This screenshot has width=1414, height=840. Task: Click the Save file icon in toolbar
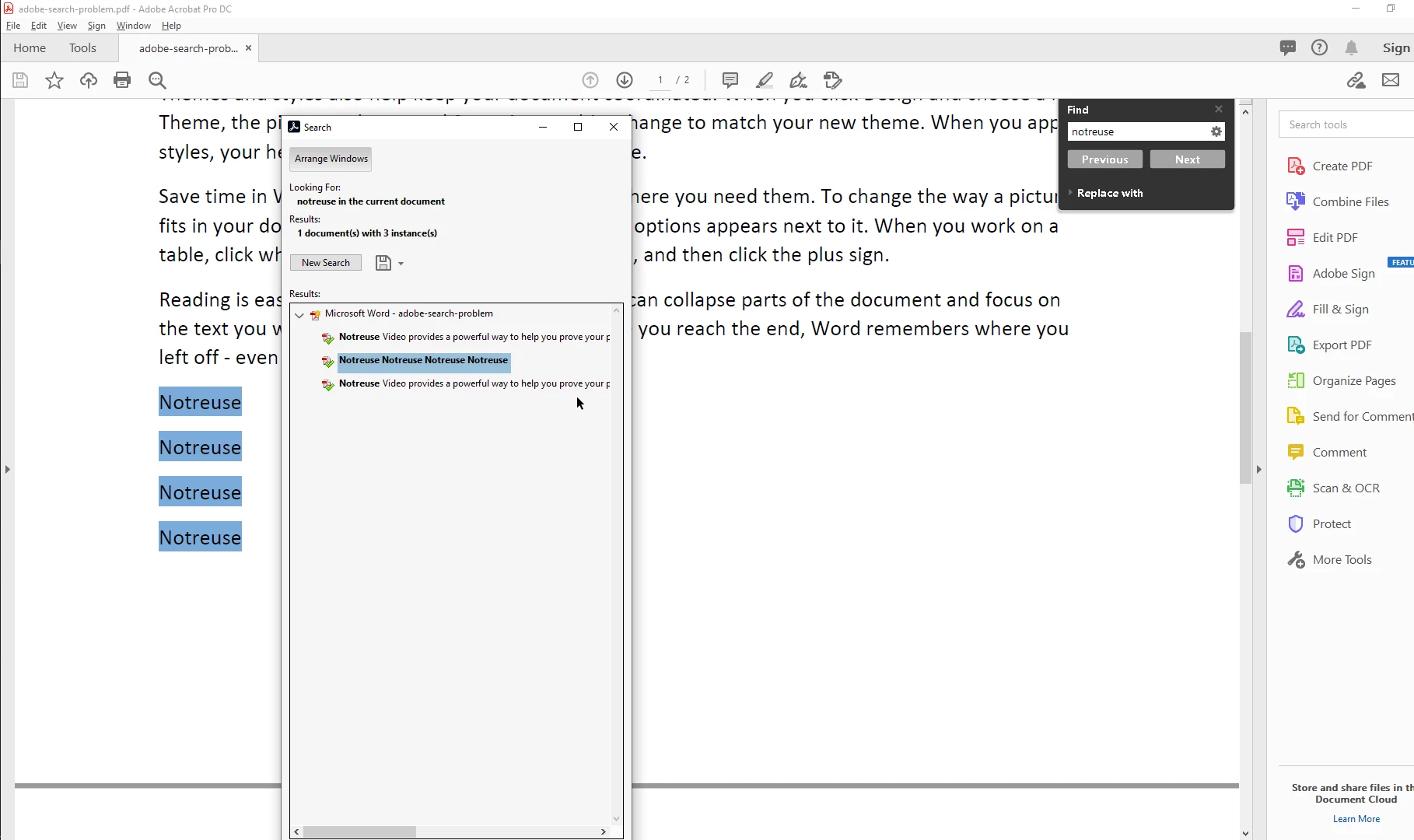20,80
